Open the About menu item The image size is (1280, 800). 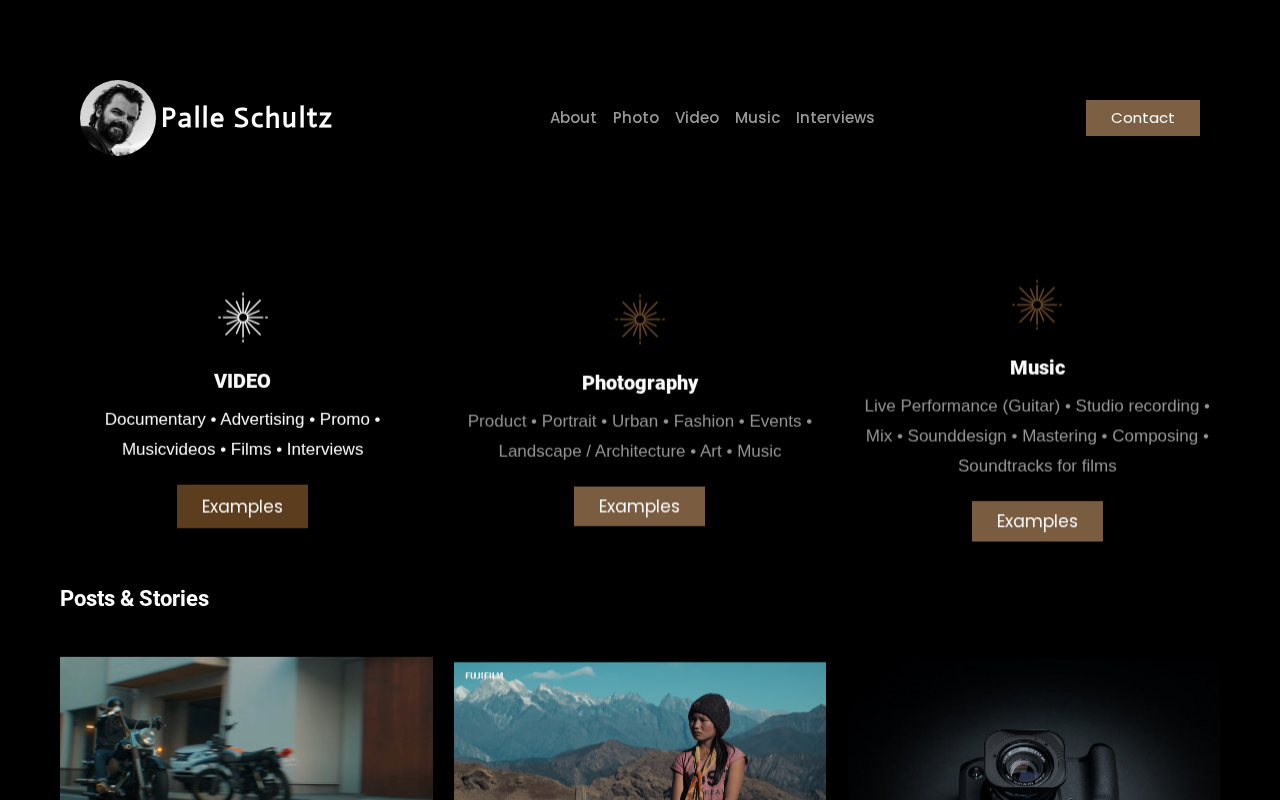pyautogui.click(x=573, y=118)
